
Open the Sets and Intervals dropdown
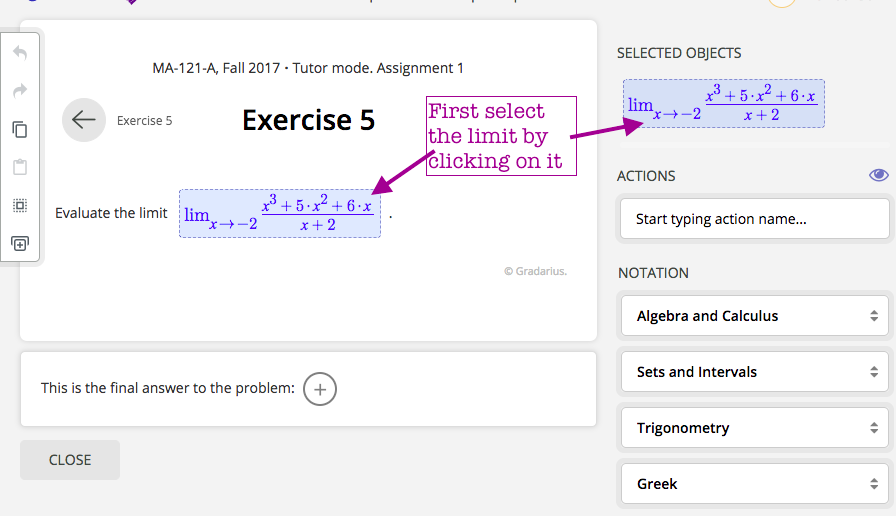[x=755, y=372]
